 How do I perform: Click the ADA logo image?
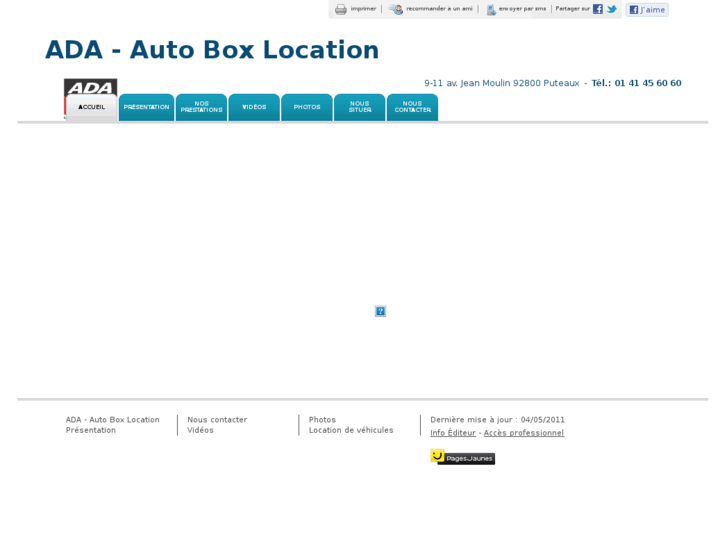coord(90,87)
